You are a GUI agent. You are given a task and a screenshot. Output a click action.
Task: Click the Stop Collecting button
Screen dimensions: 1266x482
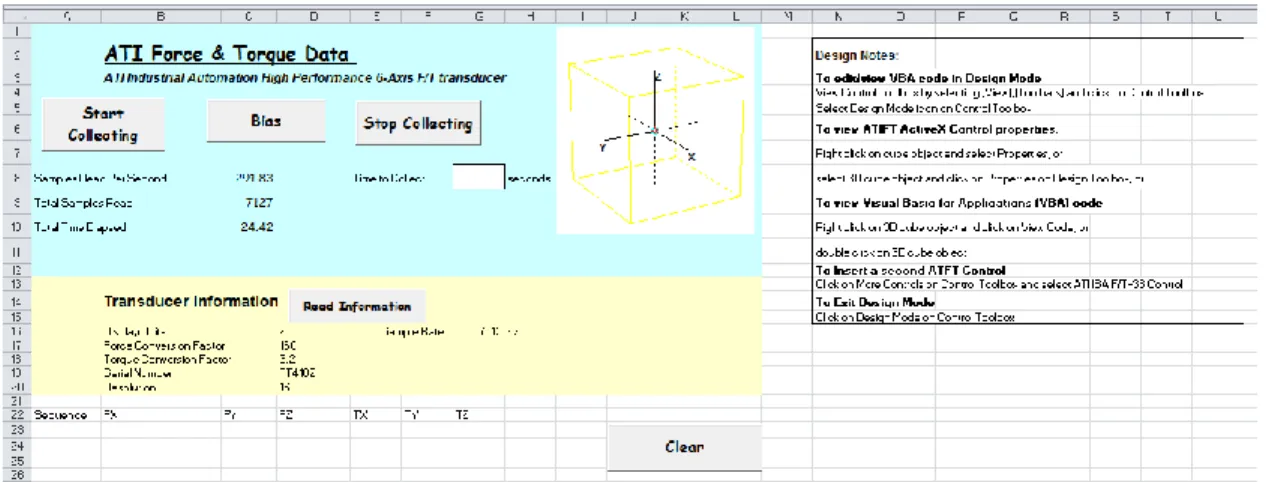416,124
